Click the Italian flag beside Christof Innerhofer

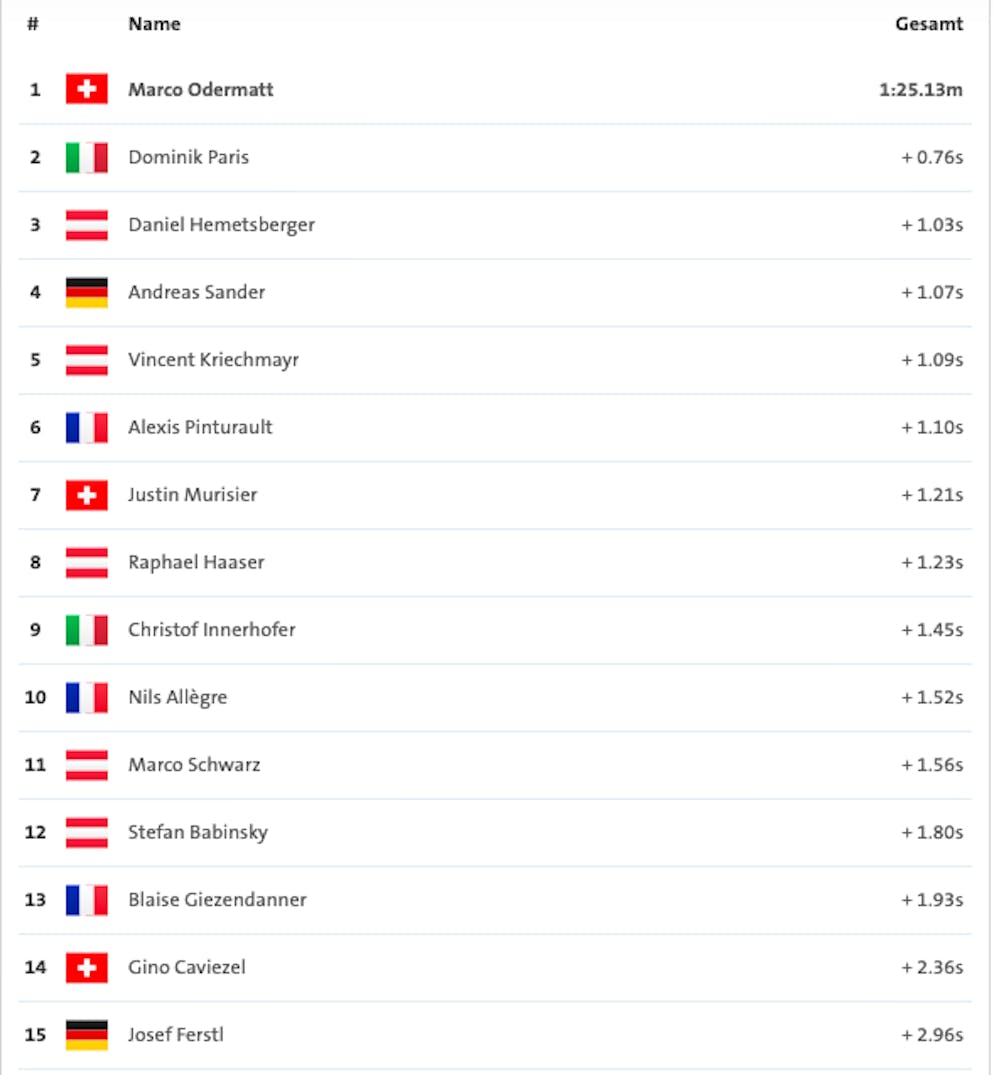click(x=87, y=630)
